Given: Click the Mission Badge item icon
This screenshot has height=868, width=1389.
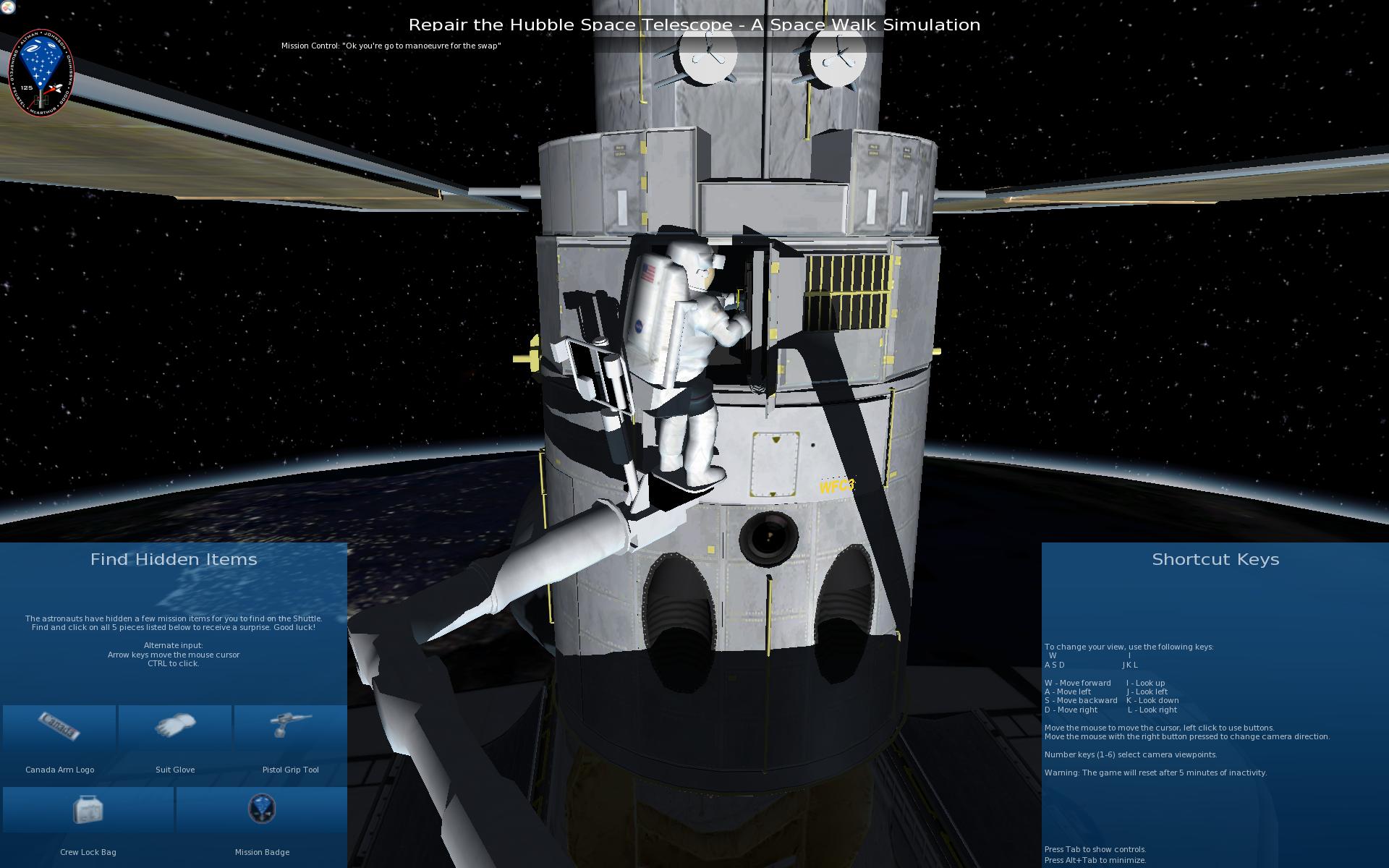Looking at the screenshot, I should [262, 809].
